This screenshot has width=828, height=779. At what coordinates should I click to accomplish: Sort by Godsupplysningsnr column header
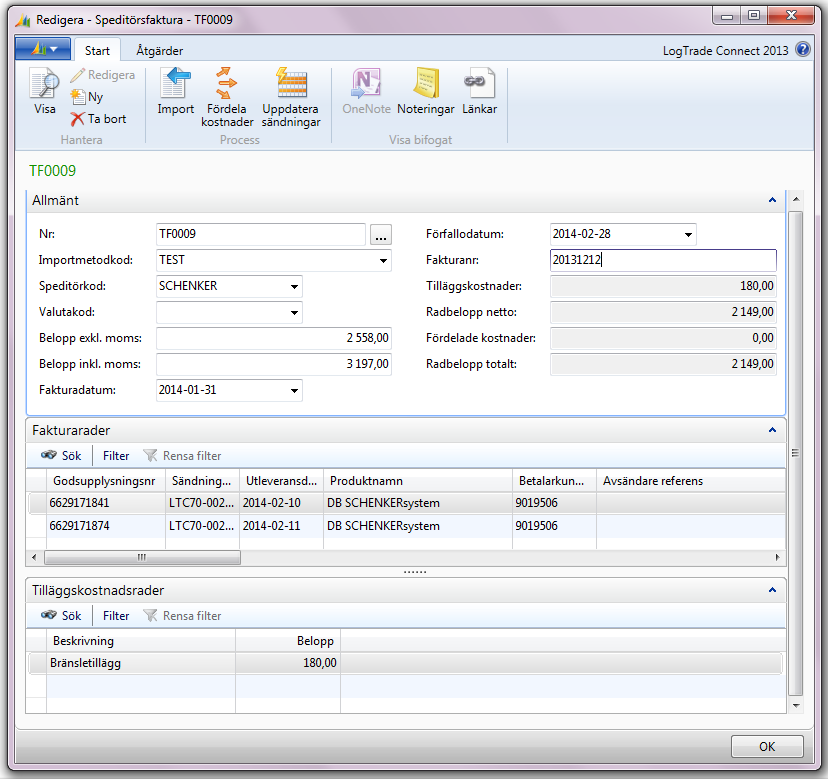point(106,481)
